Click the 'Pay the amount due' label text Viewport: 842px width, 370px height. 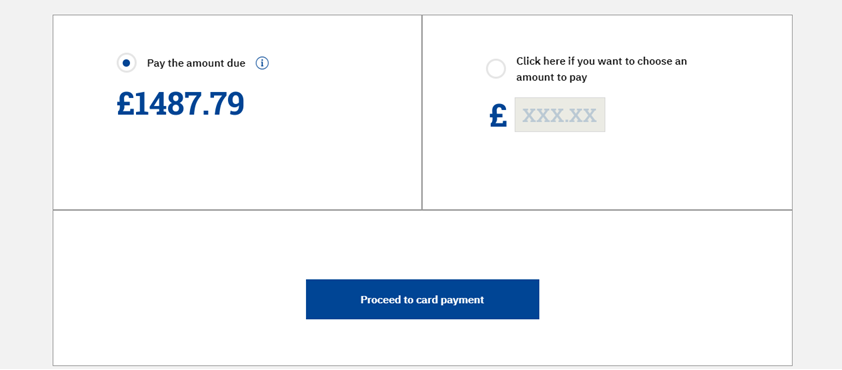pyautogui.click(x=196, y=63)
